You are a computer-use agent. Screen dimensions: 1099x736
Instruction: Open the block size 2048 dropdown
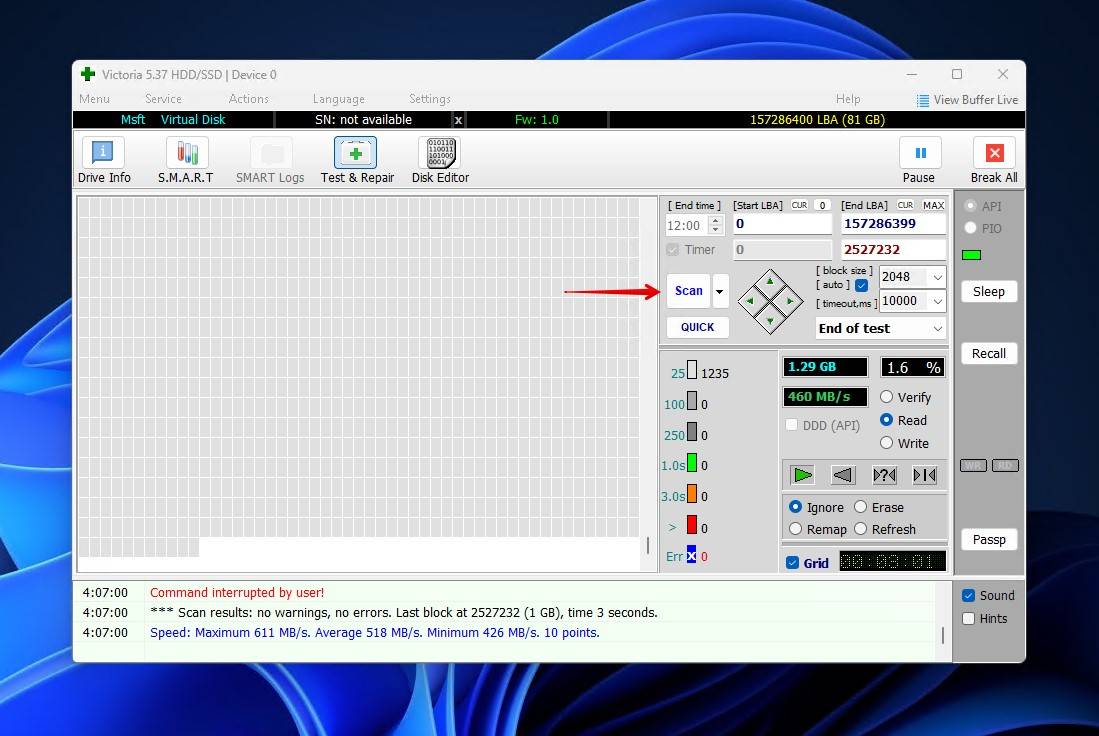[x=937, y=278]
